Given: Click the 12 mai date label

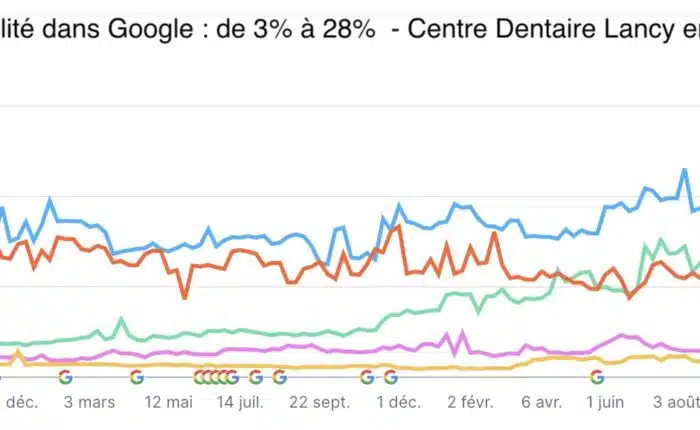Looking at the screenshot, I should [x=168, y=402].
